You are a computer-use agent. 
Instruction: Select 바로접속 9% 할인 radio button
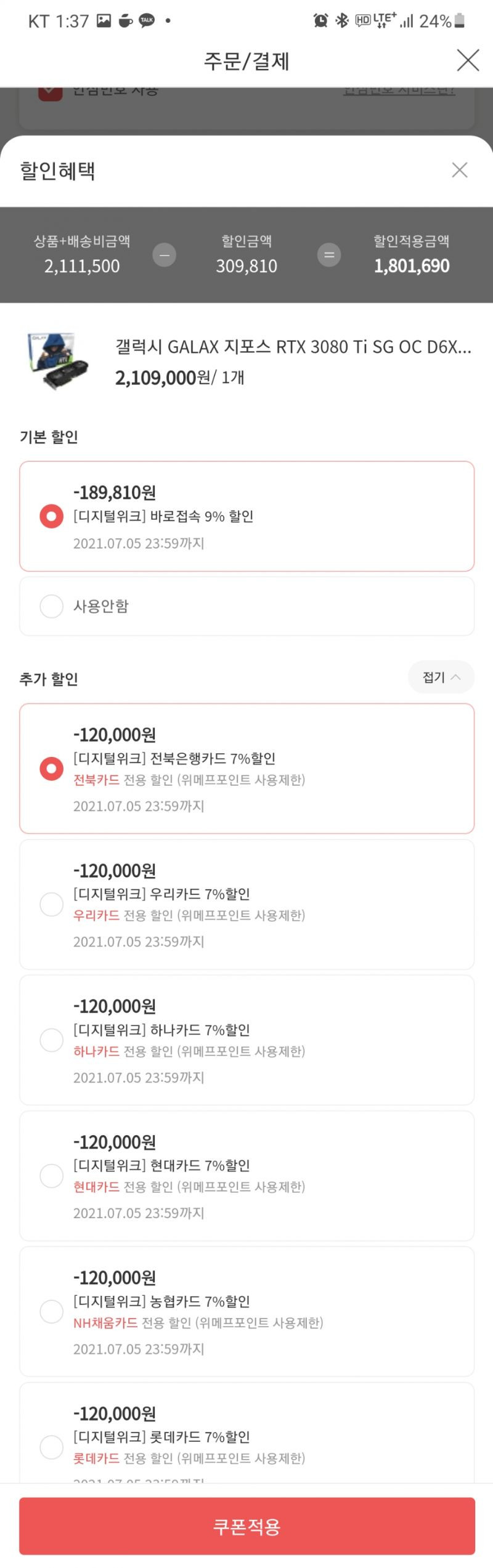pyautogui.click(x=51, y=516)
